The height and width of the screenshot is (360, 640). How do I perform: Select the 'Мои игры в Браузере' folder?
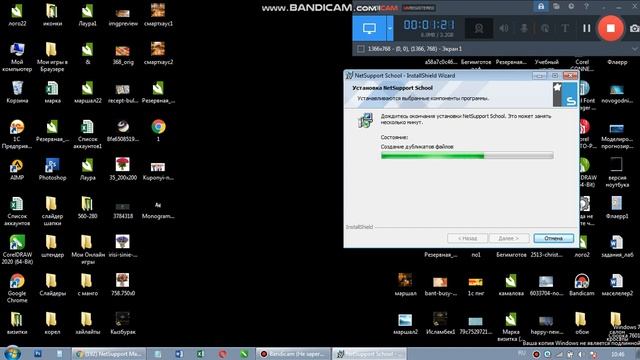coord(52,57)
